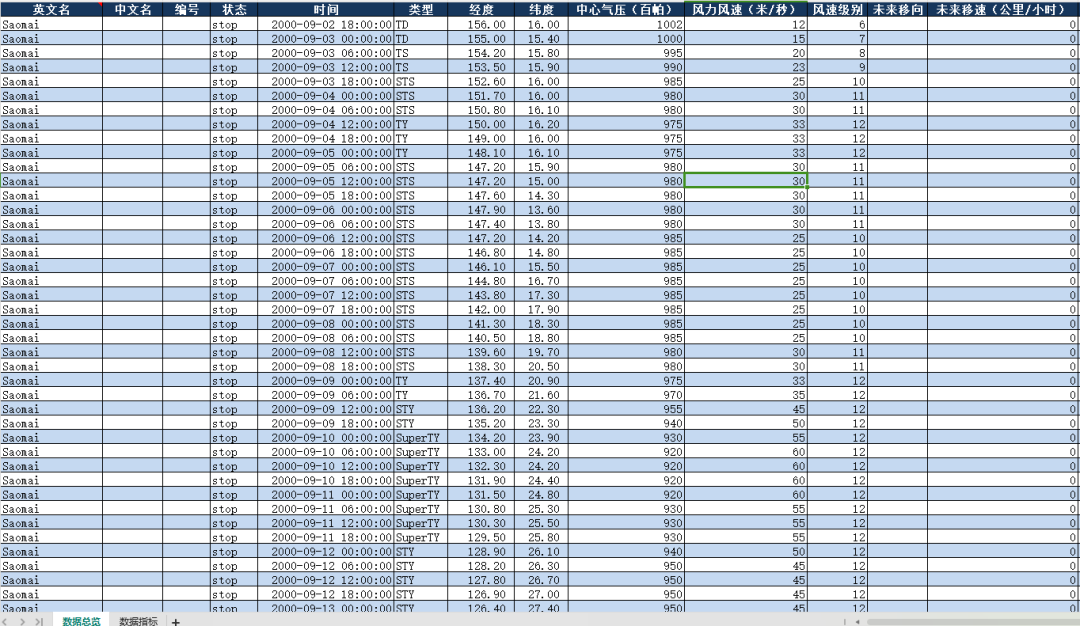Select the wind speed 23 cell in the 2000-09-03 12:00:00 row
The width and height of the screenshot is (1080, 626).
[x=746, y=67]
